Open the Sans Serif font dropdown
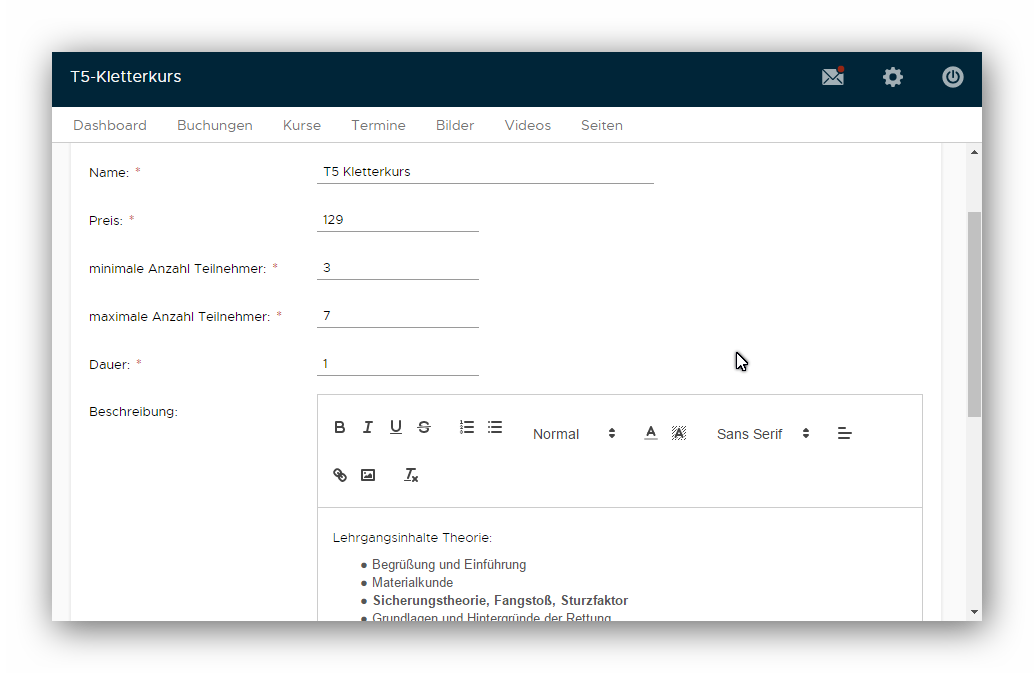 [763, 434]
